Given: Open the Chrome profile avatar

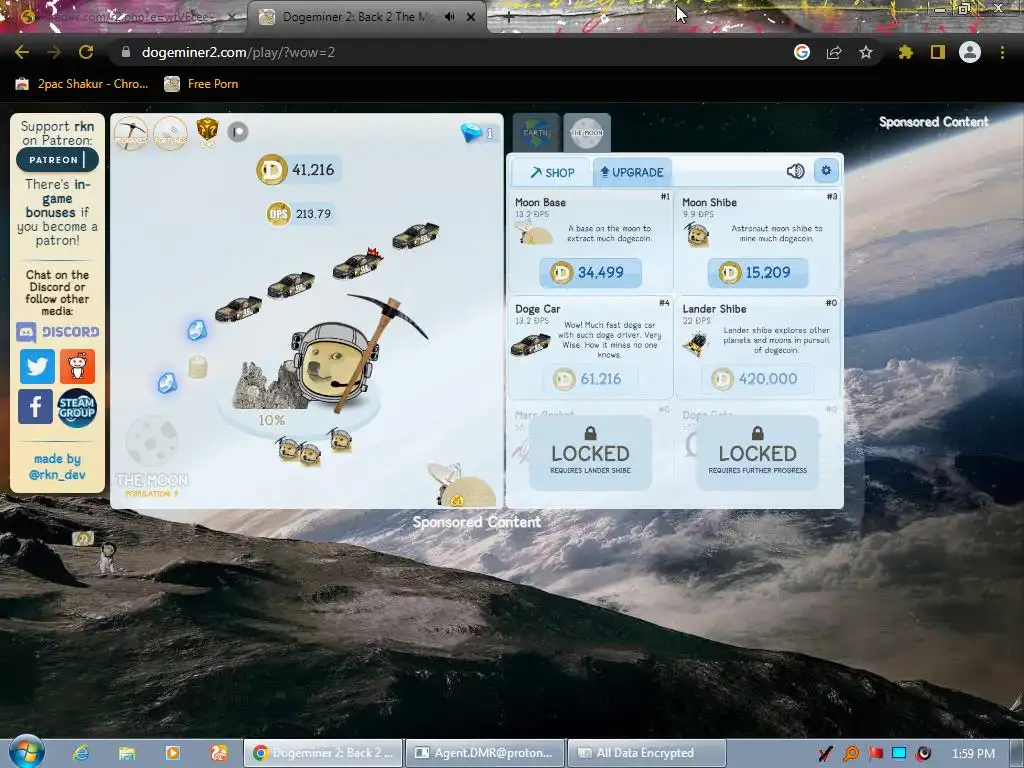Looking at the screenshot, I should tap(970, 52).
